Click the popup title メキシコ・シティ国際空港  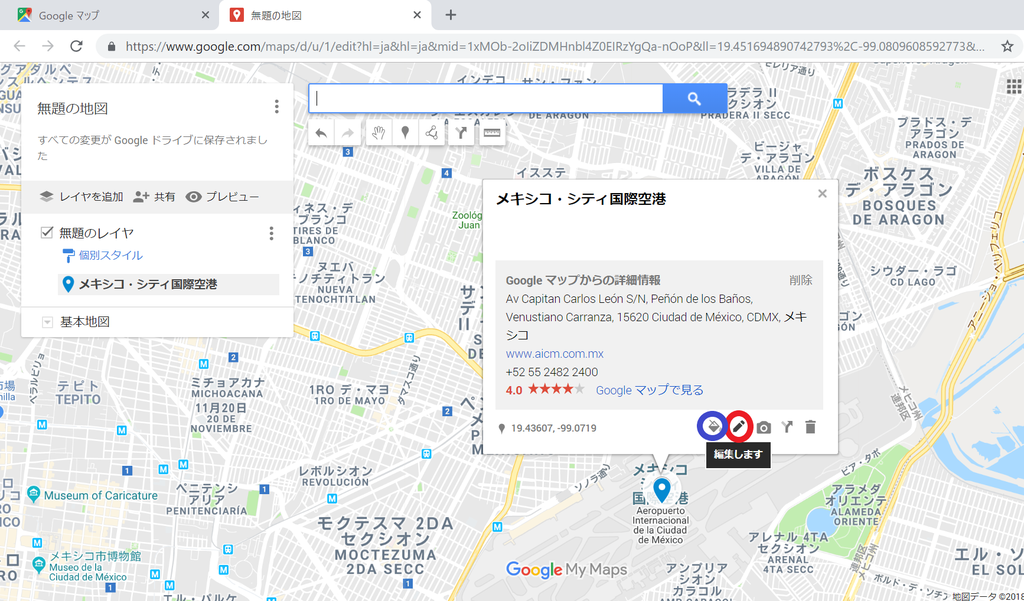[581, 199]
